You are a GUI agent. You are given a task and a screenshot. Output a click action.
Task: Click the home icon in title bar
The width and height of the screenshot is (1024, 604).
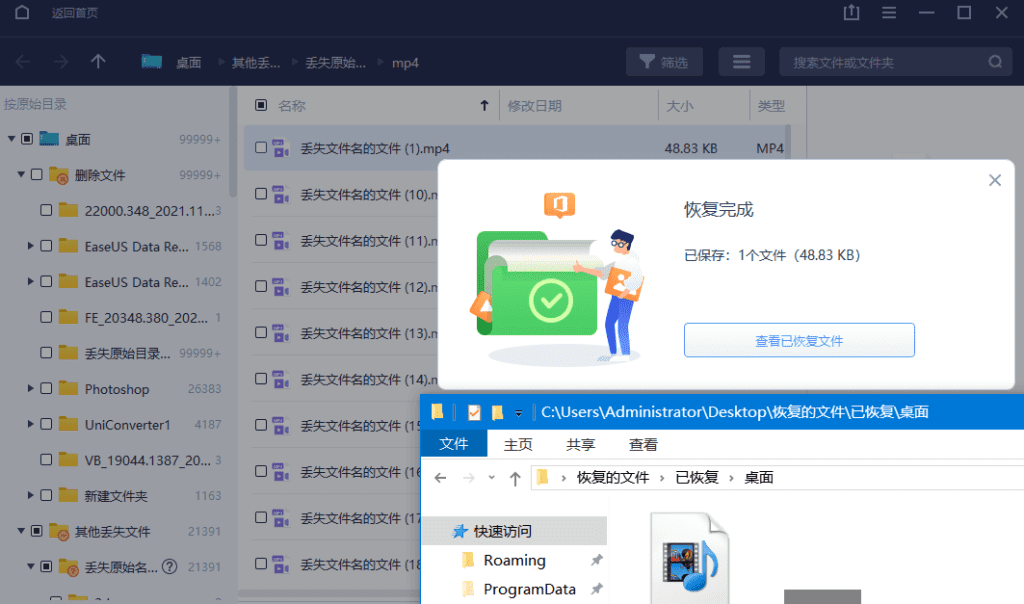22,13
